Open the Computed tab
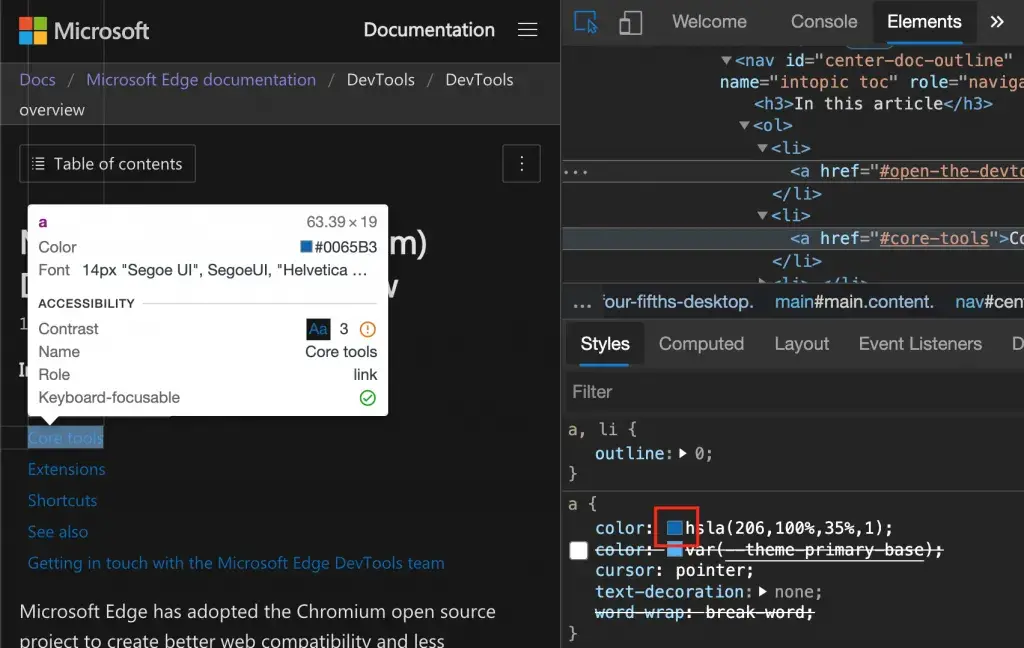 click(x=701, y=344)
